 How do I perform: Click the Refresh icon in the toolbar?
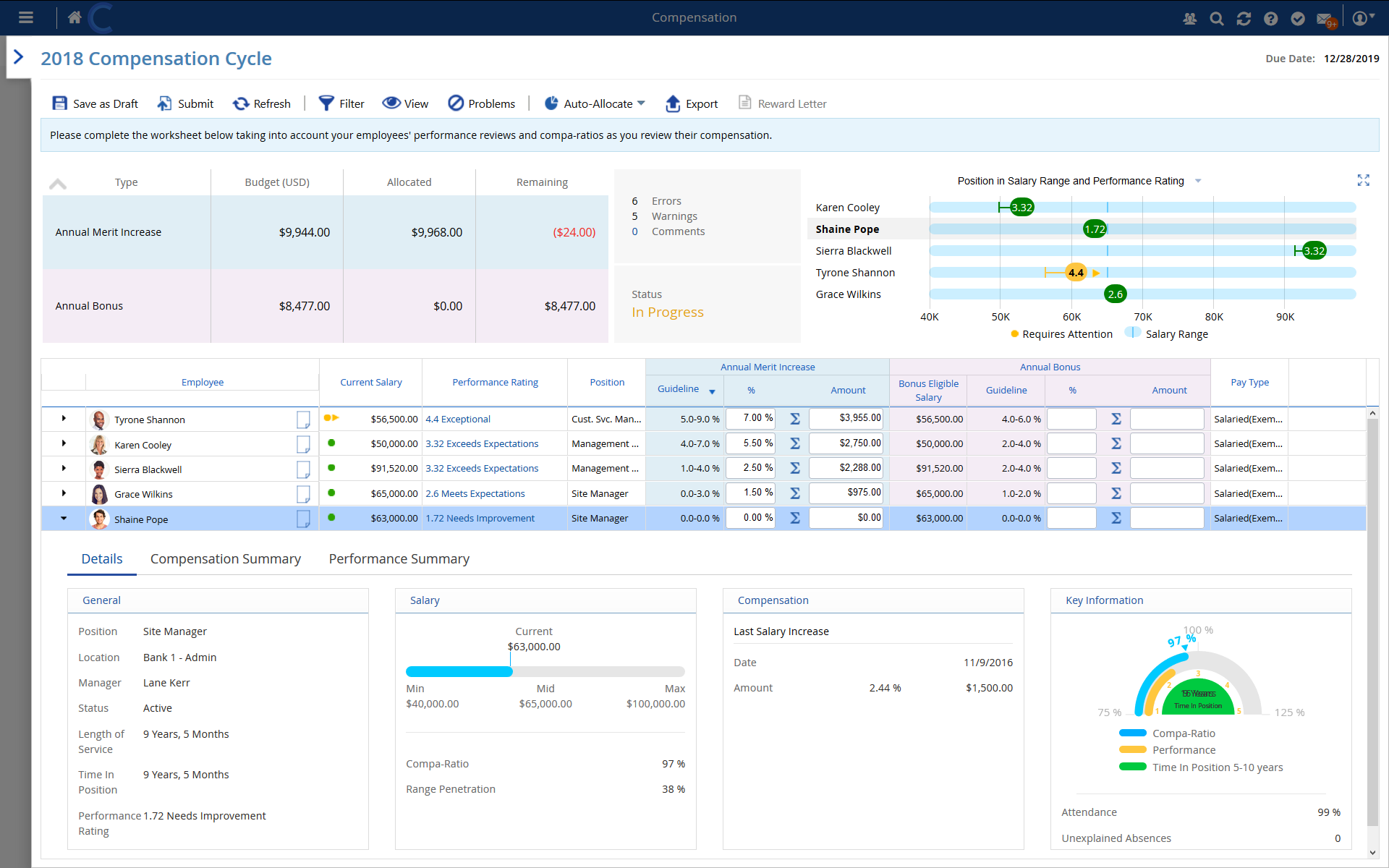241,103
